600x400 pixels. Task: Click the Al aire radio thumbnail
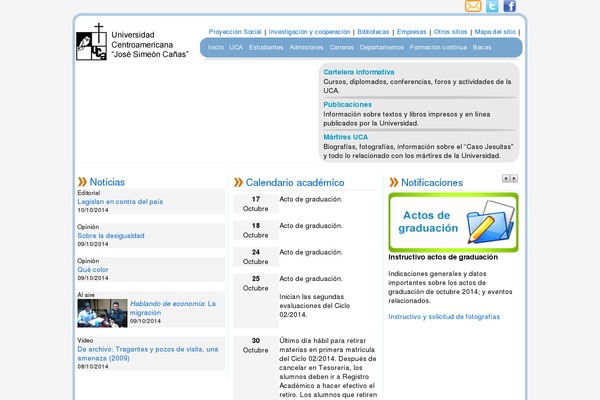click(102, 313)
